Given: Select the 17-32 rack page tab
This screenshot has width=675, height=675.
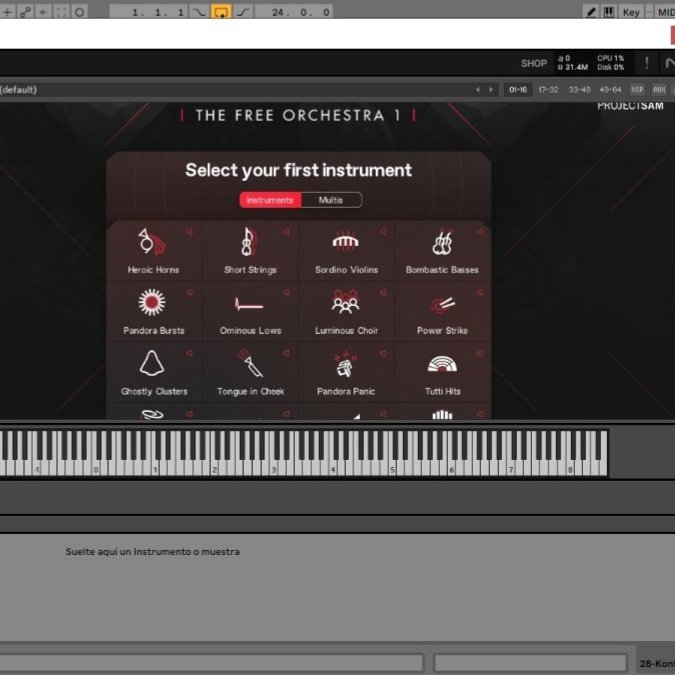Looking at the screenshot, I should click(548, 90).
